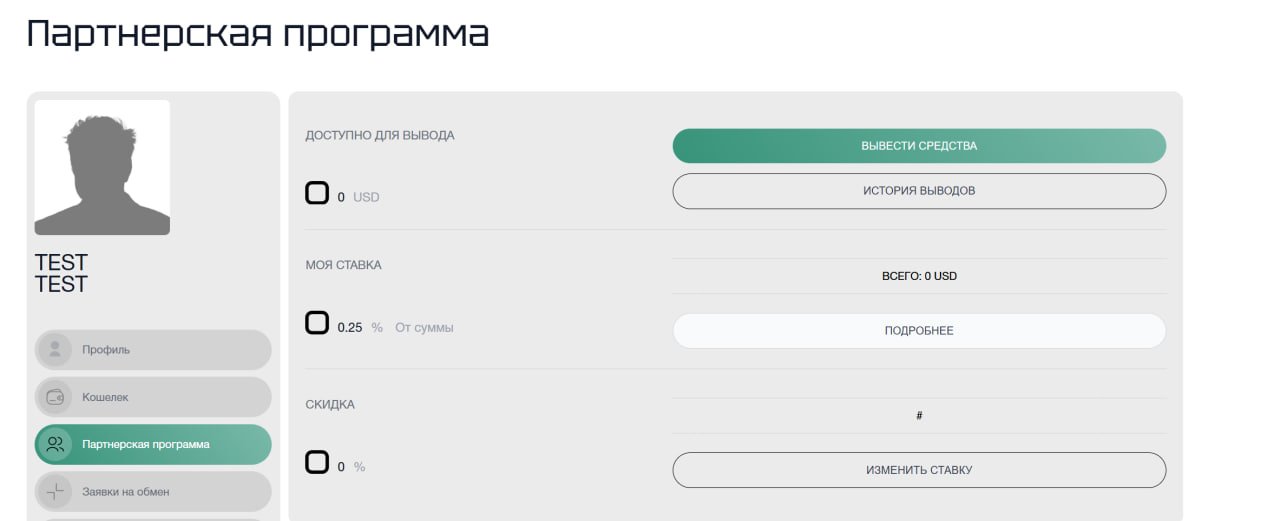Open История выводов

pyautogui.click(x=919, y=191)
